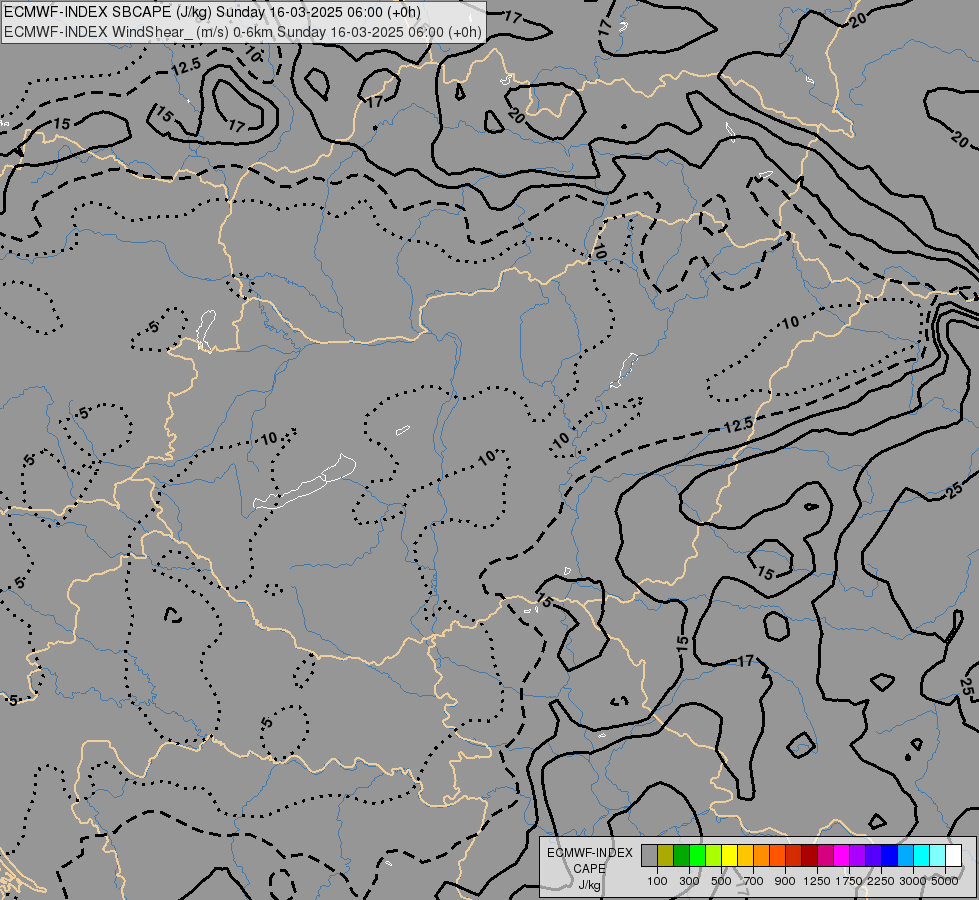Viewport: 979px width, 900px height.
Task: Click the orange swatch after the 700 tick
Action: pos(761,855)
